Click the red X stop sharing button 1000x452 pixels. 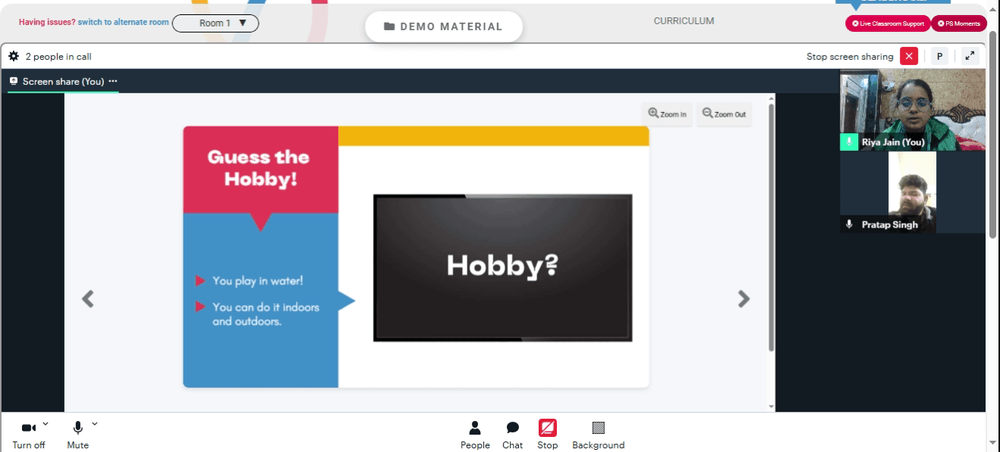coord(909,56)
